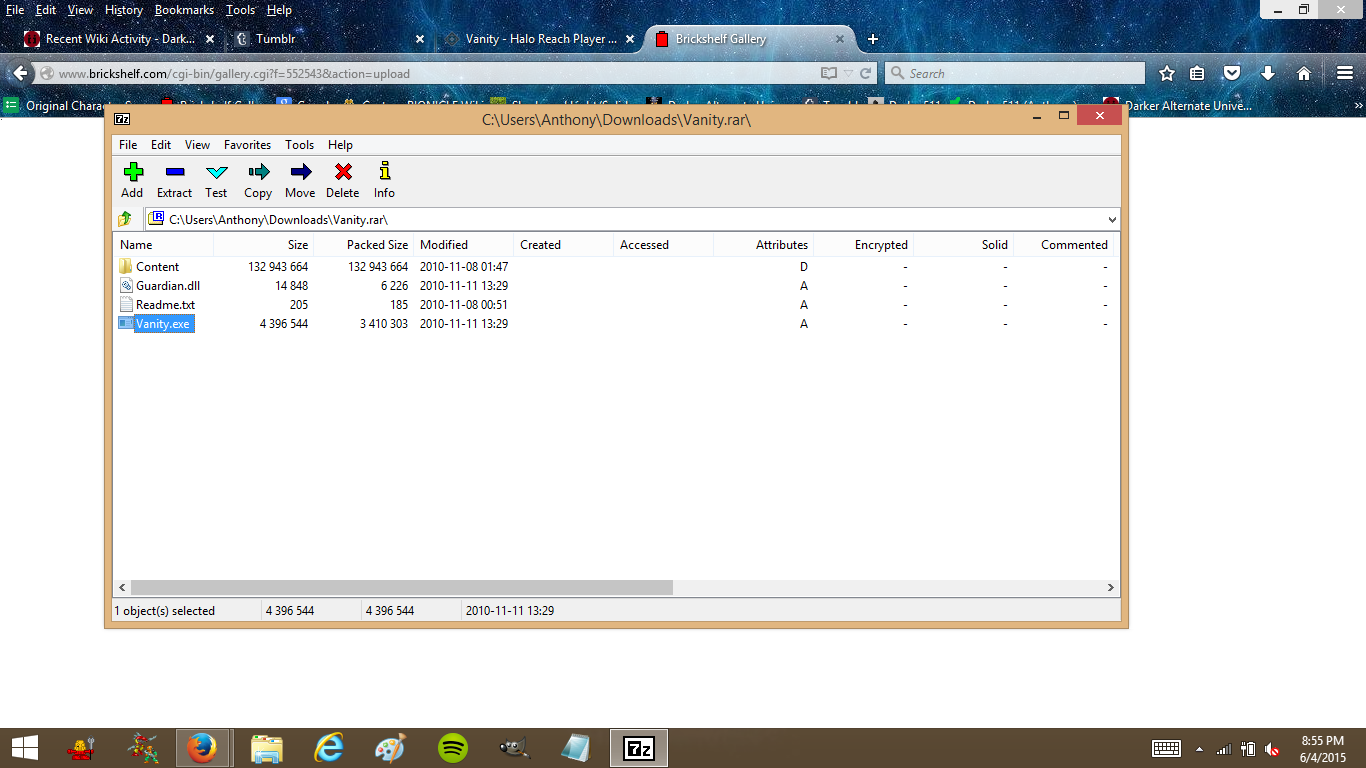Go to Firefox home page icon

click(1304, 73)
